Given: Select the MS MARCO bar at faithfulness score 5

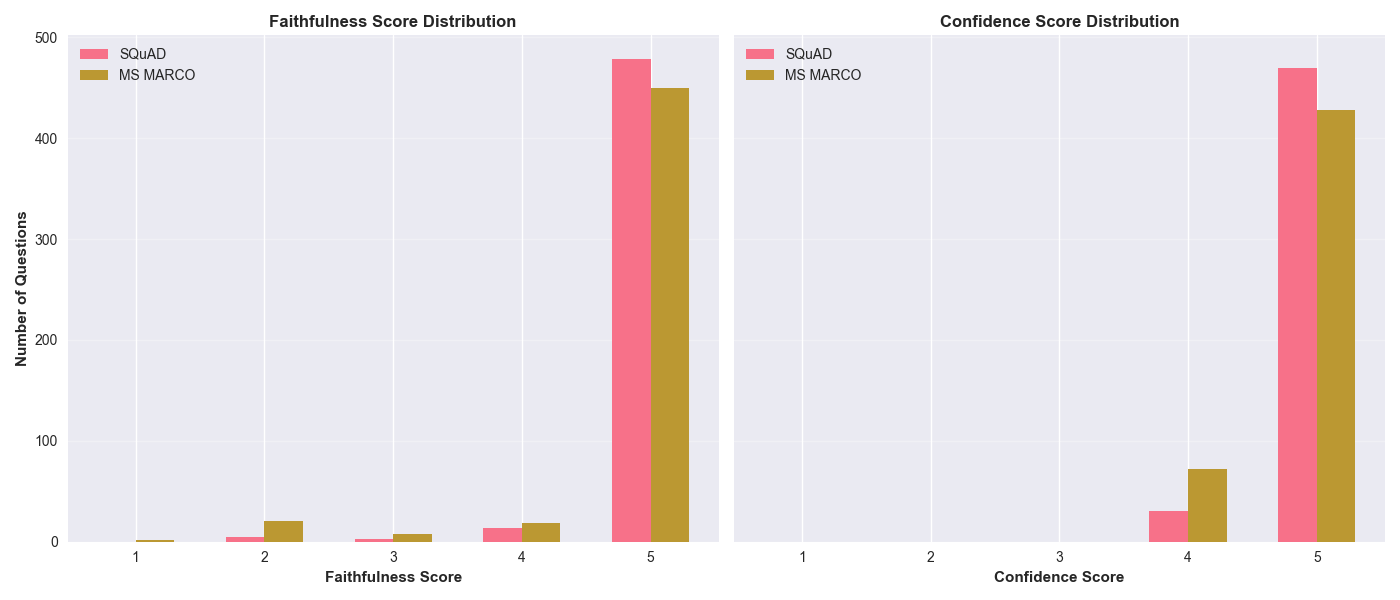Looking at the screenshot, I should point(670,315).
